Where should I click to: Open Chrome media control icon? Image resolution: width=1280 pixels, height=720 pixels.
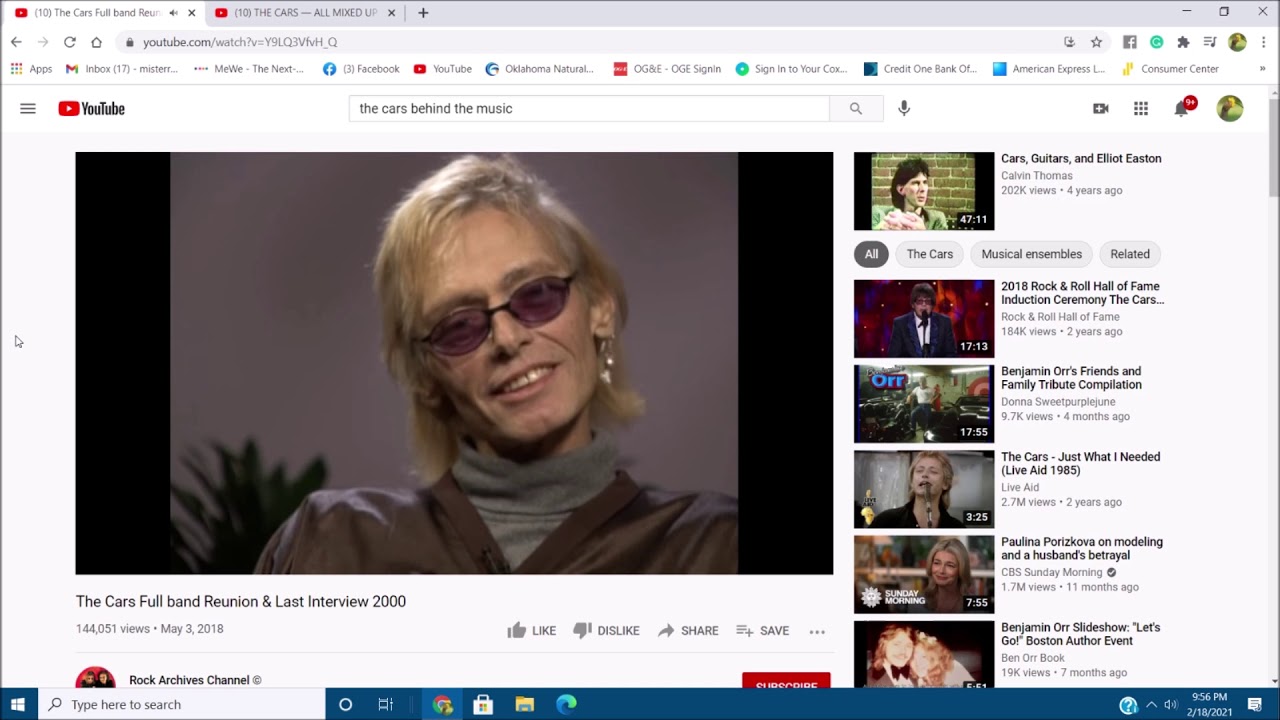1209,42
